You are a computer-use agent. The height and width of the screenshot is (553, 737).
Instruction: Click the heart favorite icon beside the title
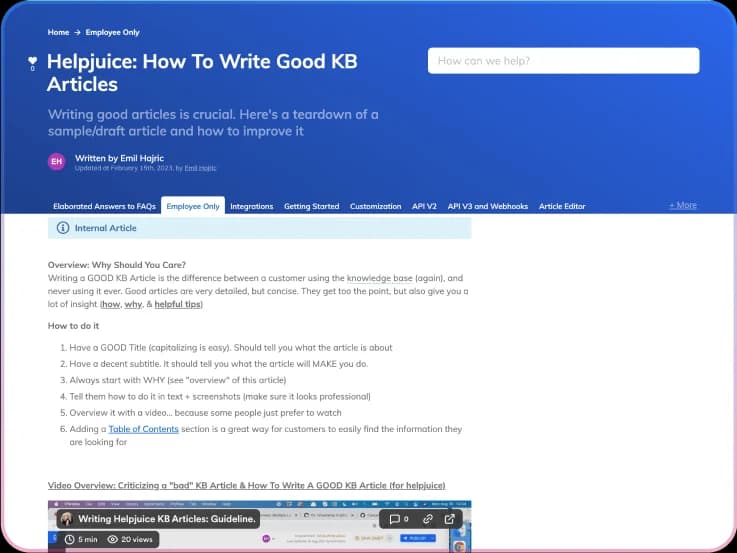(x=32, y=61)
